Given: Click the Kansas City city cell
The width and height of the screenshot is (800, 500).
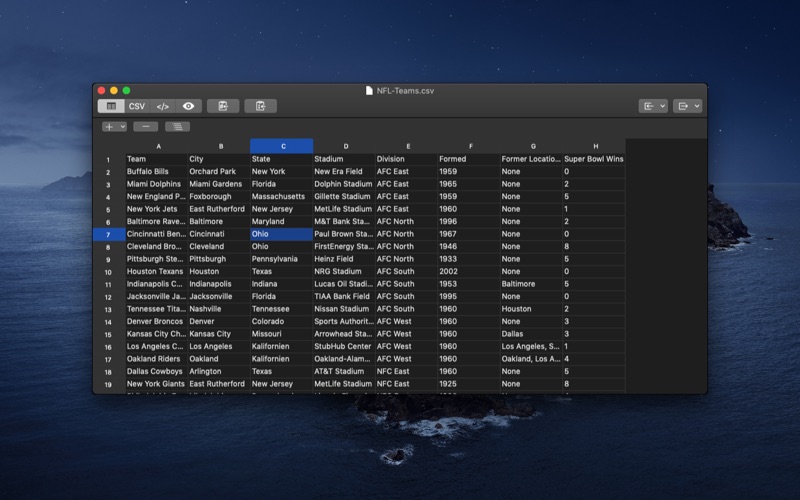Looking at the screenshot, I should coord(219,334).
